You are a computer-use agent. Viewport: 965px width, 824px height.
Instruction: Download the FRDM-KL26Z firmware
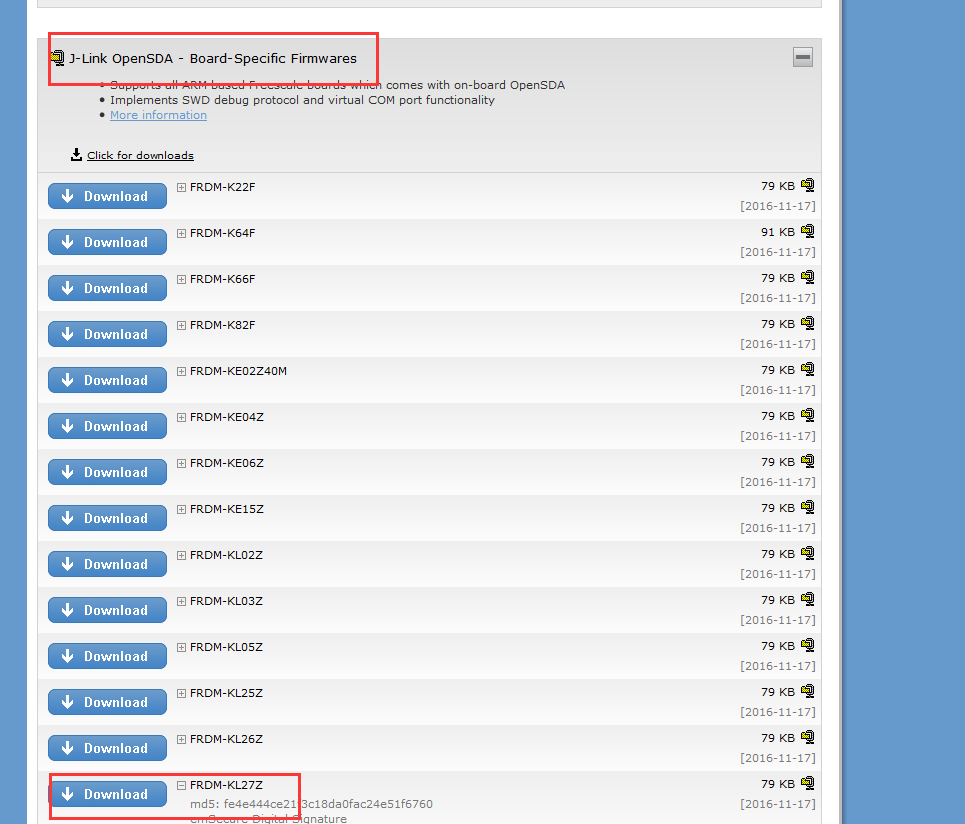[x=107, y=748]
